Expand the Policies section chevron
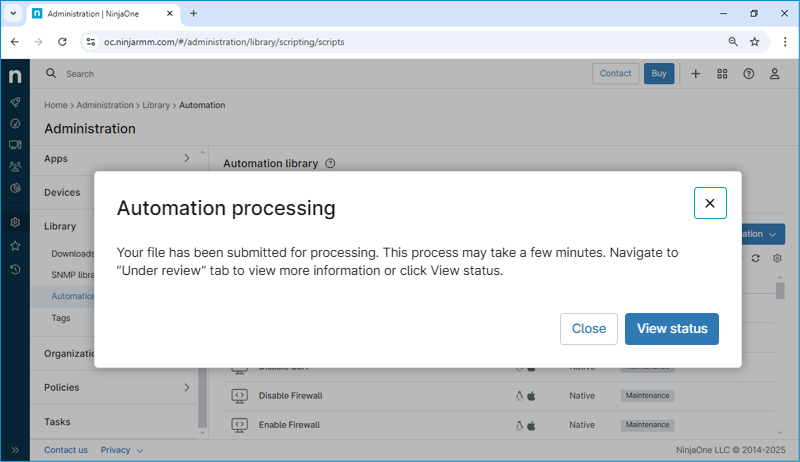This screenshot has width=800, height=462. coord(186,387)
